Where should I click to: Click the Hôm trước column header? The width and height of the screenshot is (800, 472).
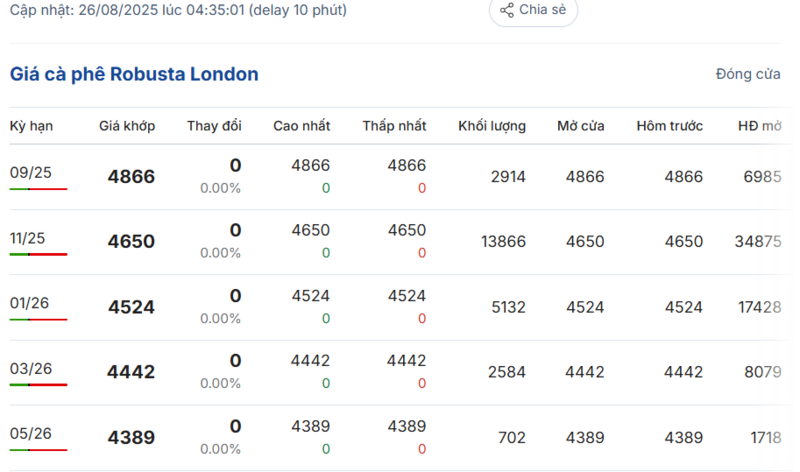669,126
